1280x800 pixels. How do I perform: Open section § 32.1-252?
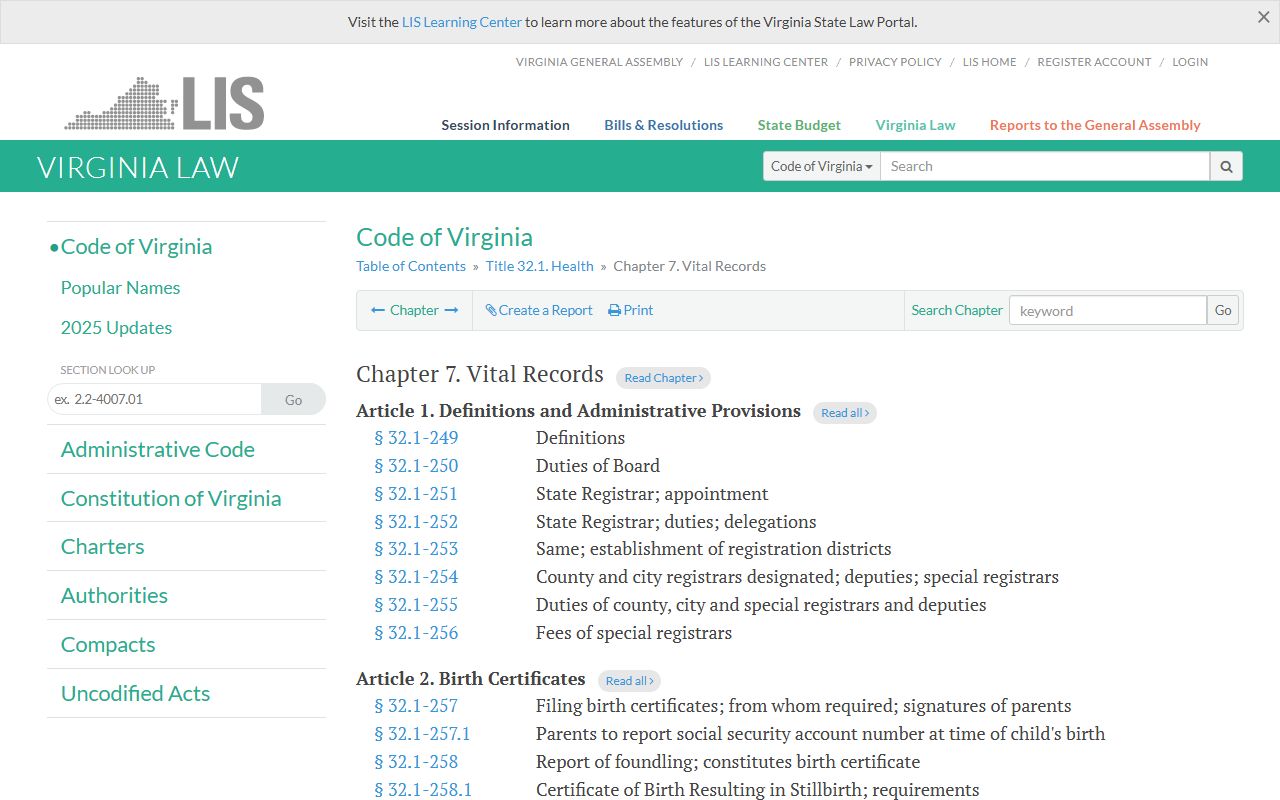[x=416, y=522]
